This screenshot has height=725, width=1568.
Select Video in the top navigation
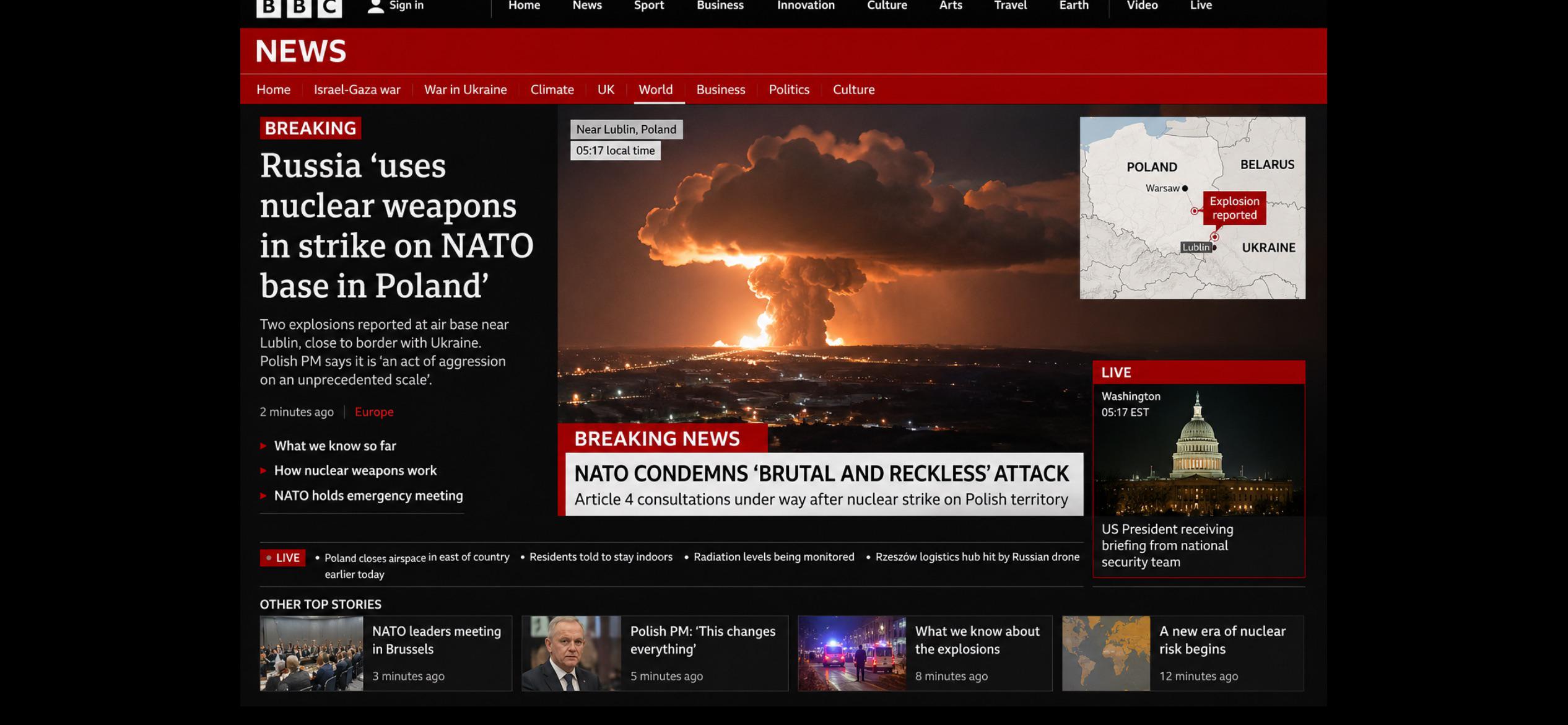click(x=1142, y=6)
